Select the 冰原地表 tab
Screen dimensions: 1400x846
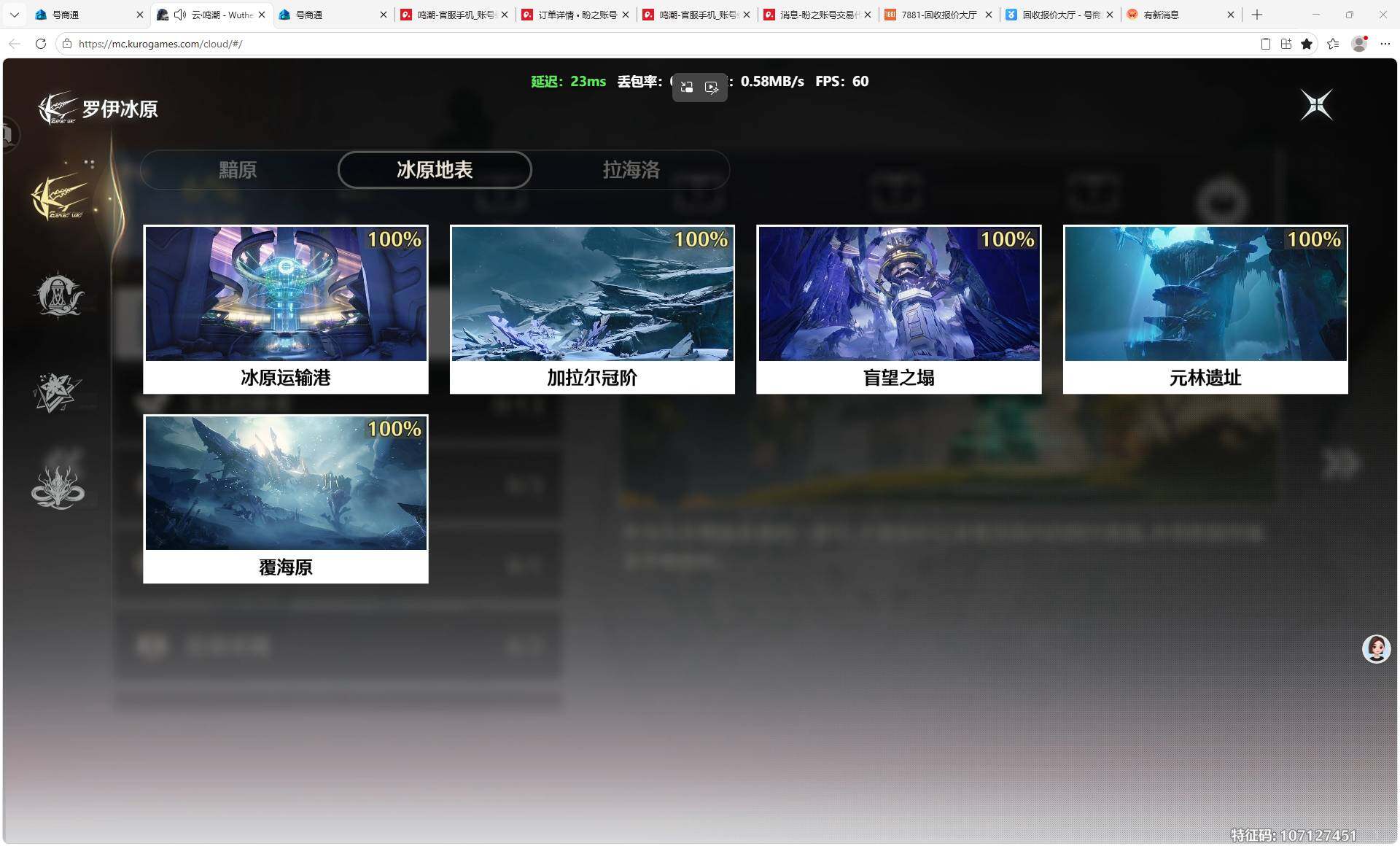[x=435, y=170]
